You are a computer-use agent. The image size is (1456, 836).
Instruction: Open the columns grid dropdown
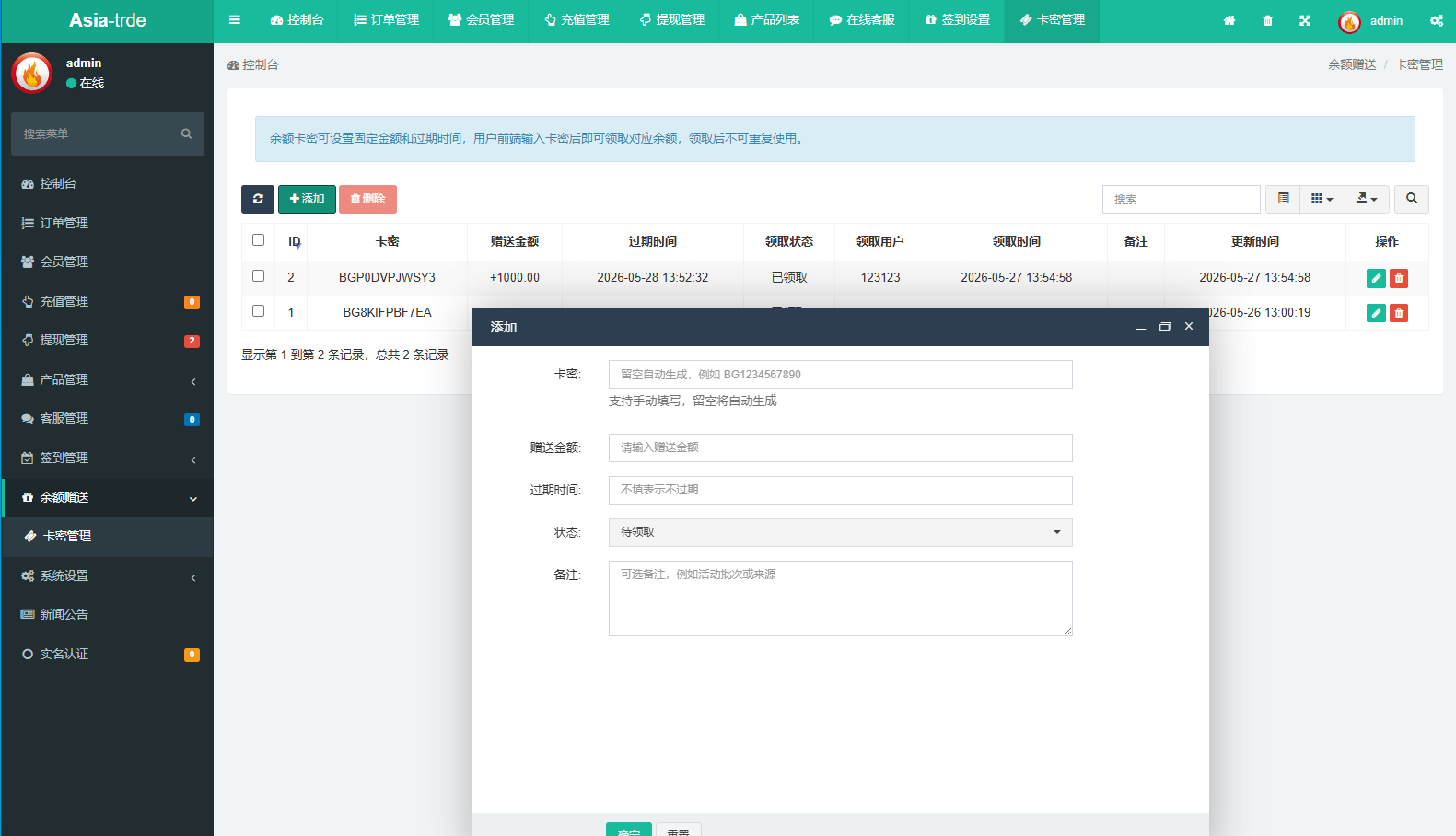(x=1322, y=199)
